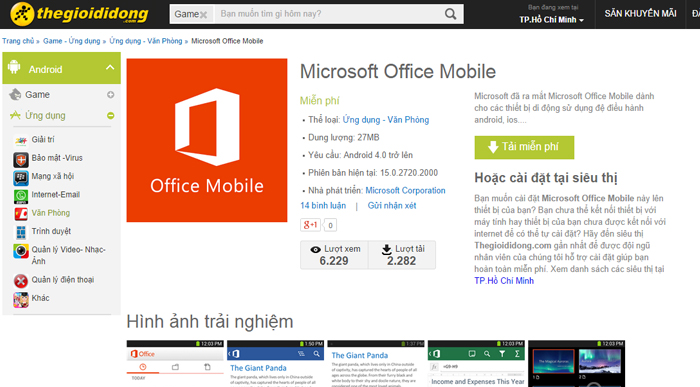Screen dimensions: 700x387
Task: Click the Bảo mật -Virus shield icon
Action: coord(21,159)
